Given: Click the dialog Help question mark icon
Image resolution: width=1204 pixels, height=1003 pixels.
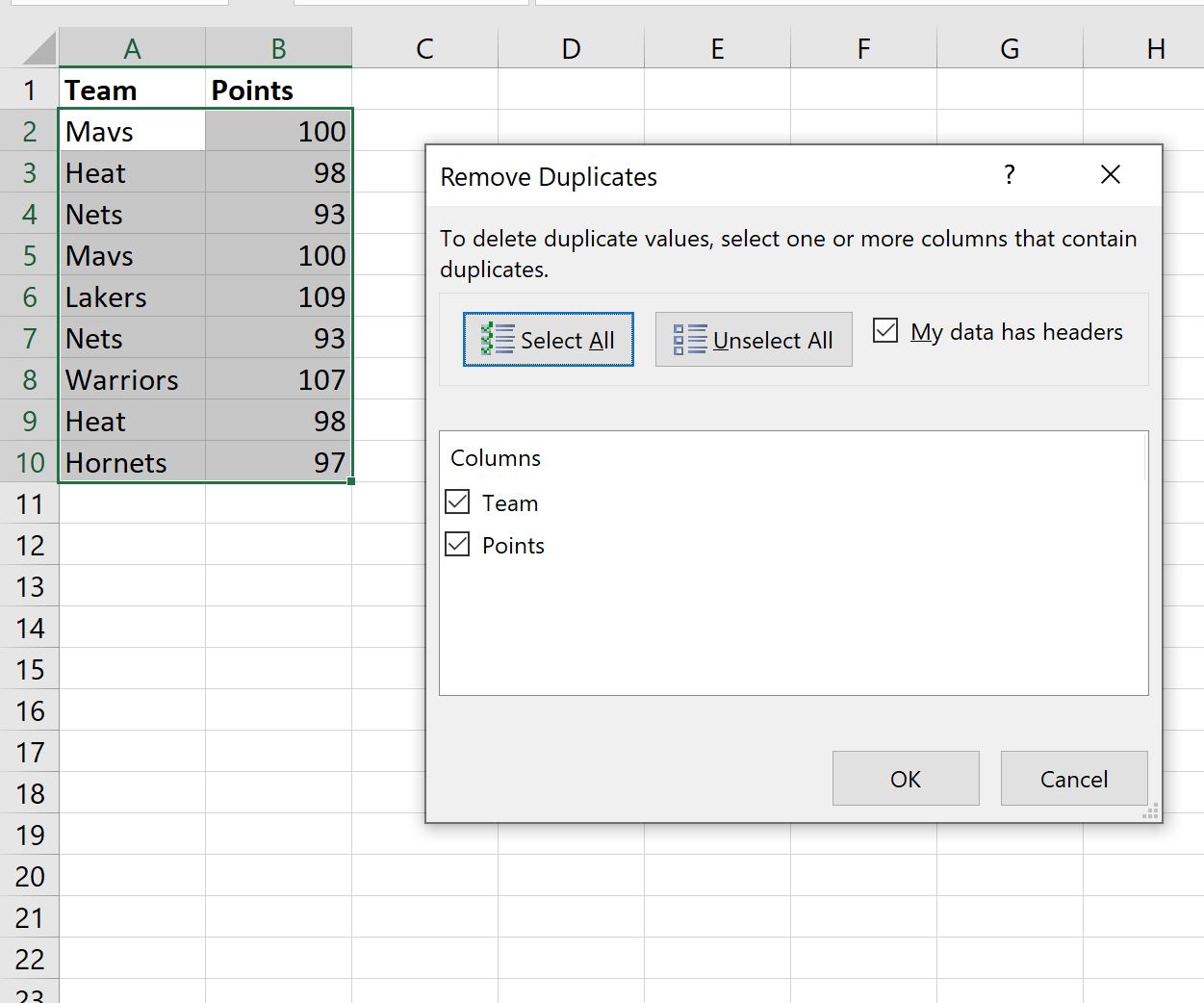Looking at the screenshot, I should click(1009, 175).
